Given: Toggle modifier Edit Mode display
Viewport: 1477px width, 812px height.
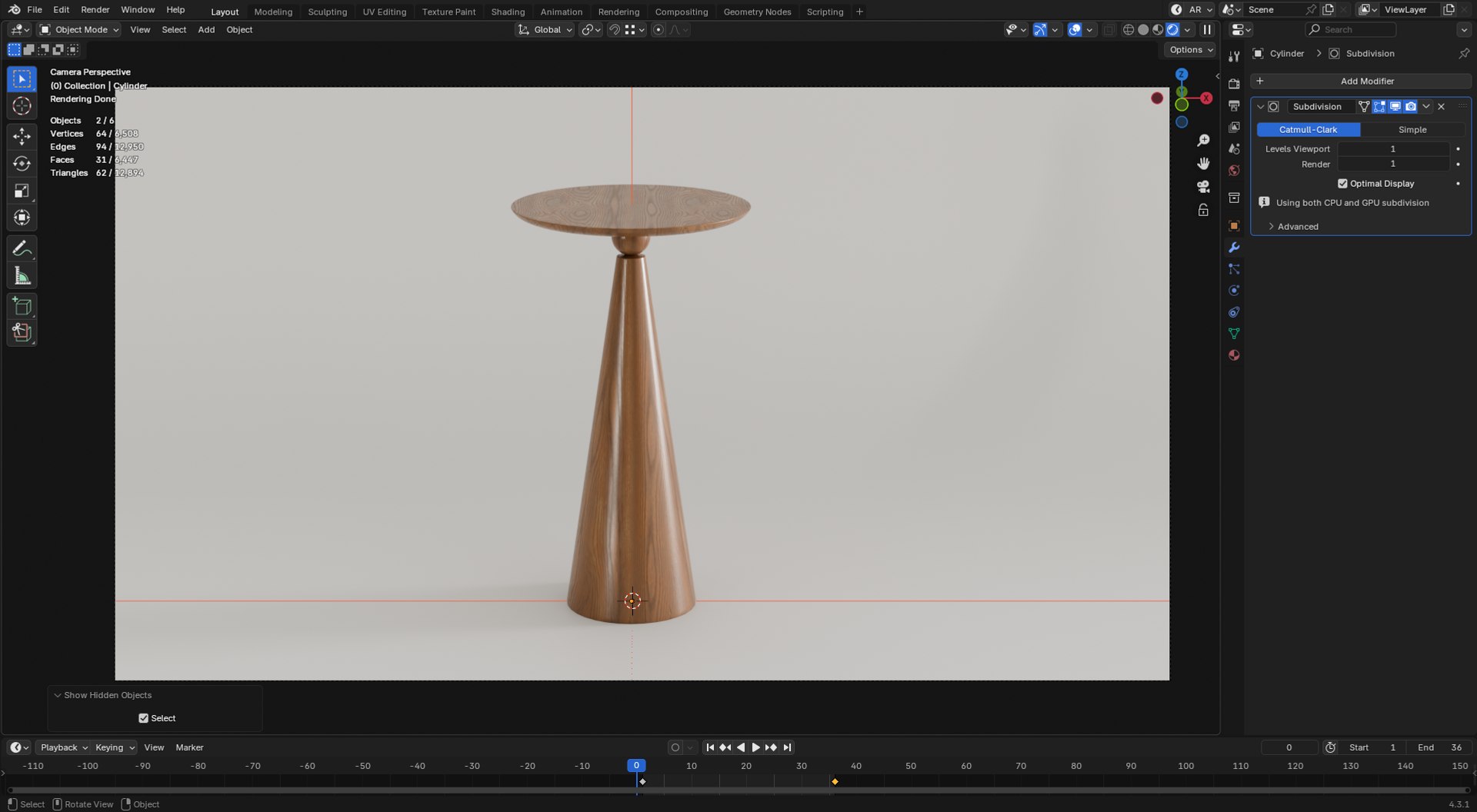Looking at the screenshot, I should point(1379,107).
